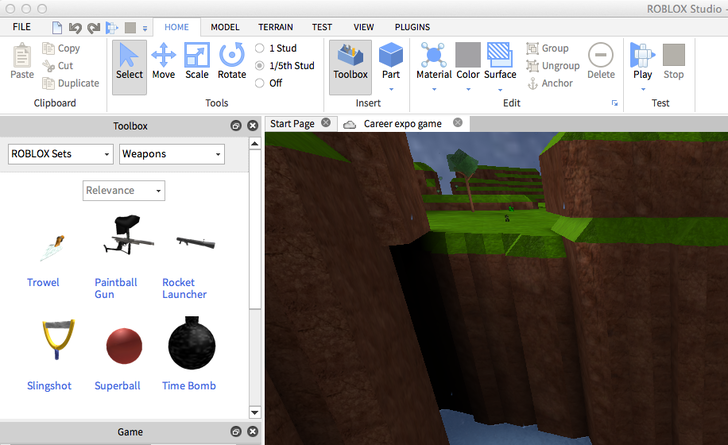Screen dimensions: 728x445
Task: Cut the selection with Cut
Action: tap(58, 65)
